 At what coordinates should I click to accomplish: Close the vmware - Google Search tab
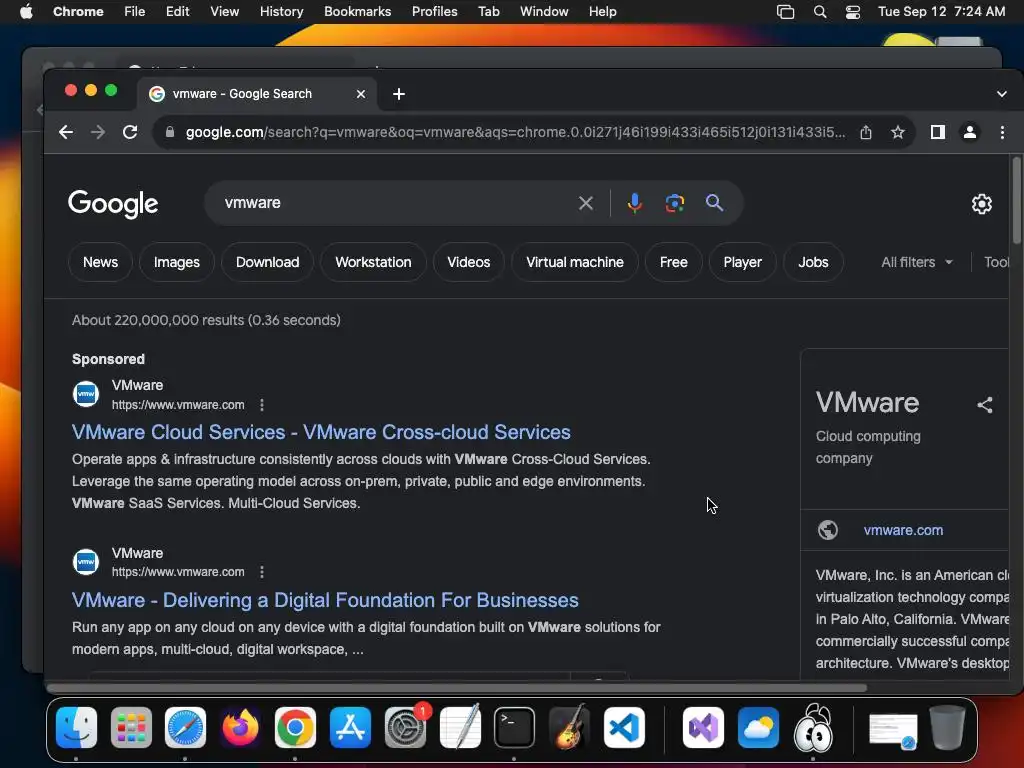click(360, 94)
